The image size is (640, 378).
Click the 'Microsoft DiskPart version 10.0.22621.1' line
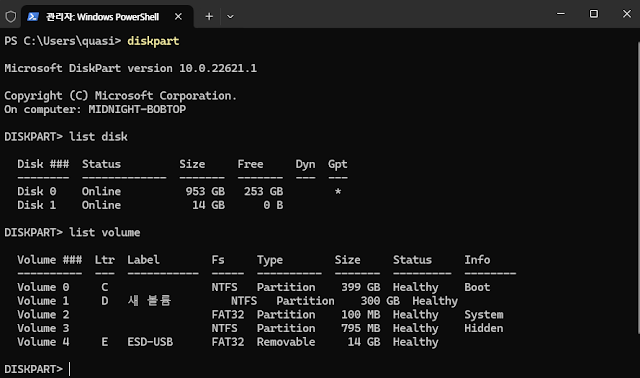click(131, 68)
